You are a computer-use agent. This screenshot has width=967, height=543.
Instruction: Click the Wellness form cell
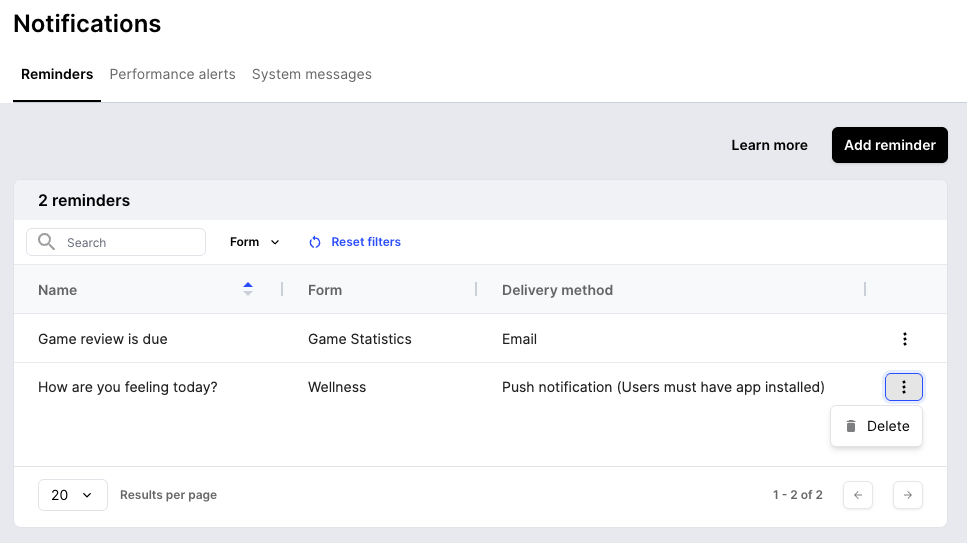coord(337,387)
